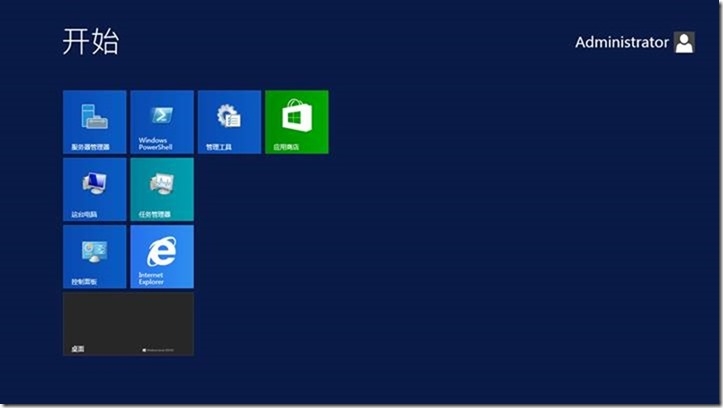Open the dark 桌面 (Desktop) tile

click(x=128, y=324)
